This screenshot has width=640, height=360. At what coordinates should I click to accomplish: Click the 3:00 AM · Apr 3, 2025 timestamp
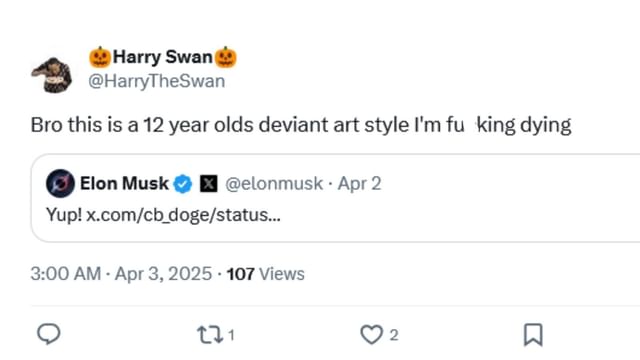[x=121, y=274]
